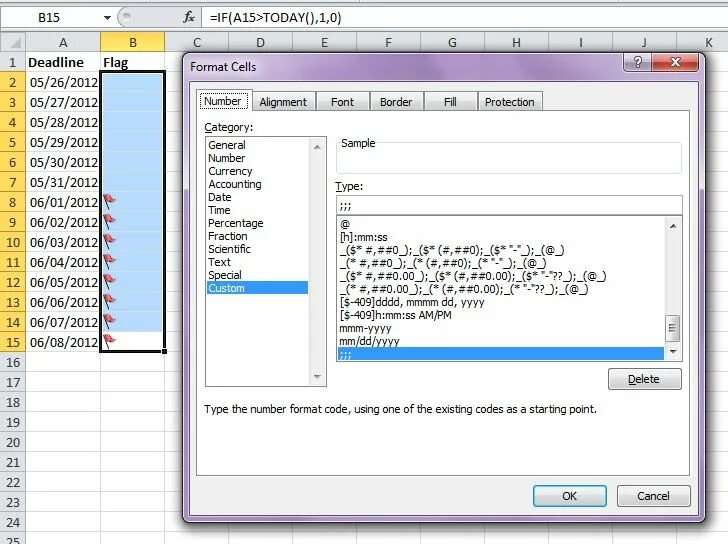
Task: Select the Custom category
Action: pyautogui.click(x=257, y=288)
